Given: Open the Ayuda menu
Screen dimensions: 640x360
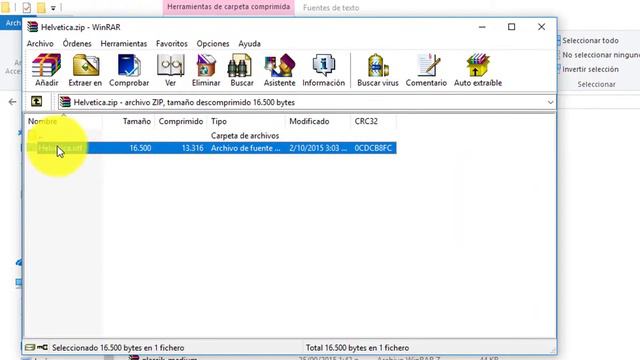Looking at the screenshot, I should (x=249, y=44).
